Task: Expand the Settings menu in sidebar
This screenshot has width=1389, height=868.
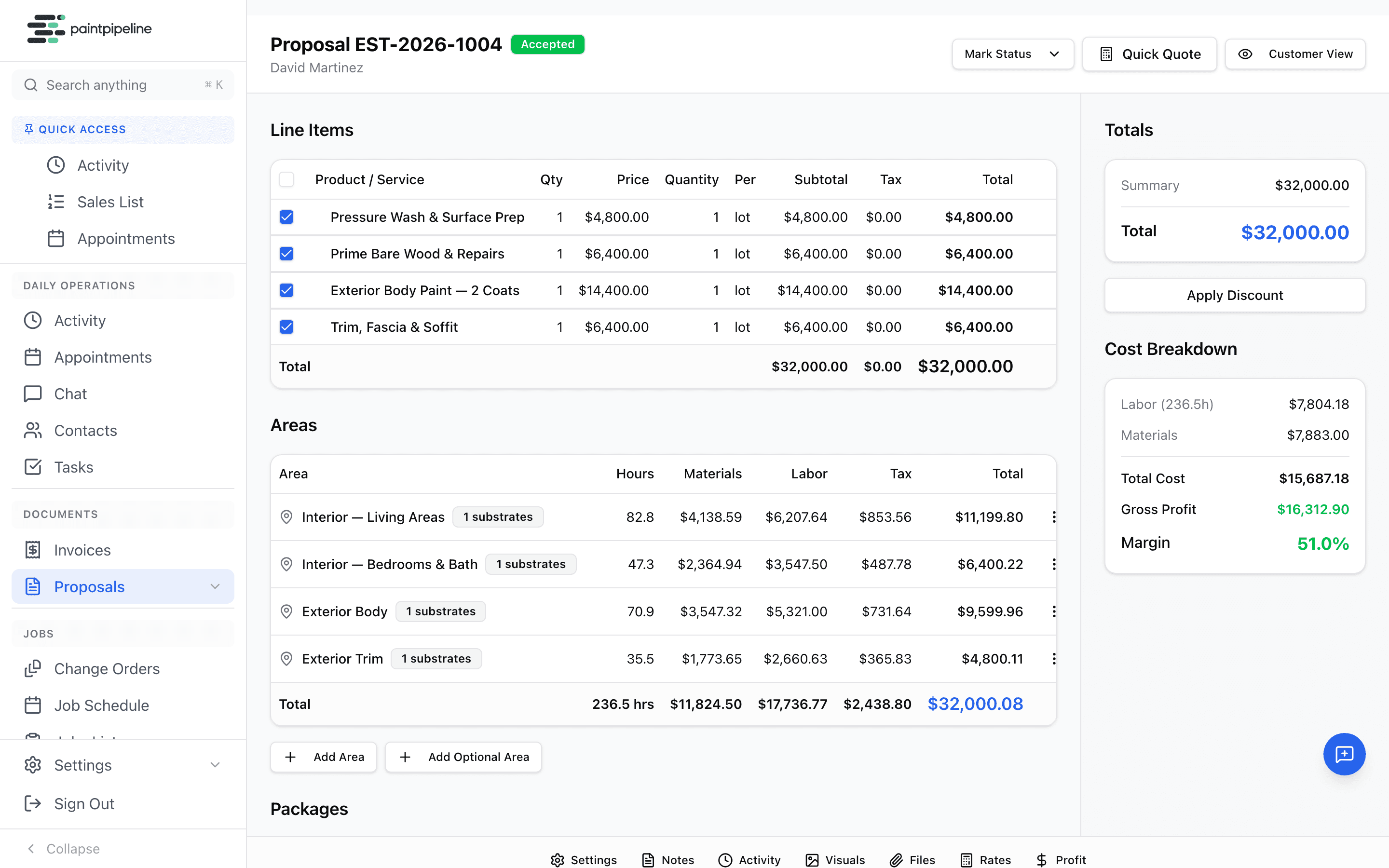Action: click(215, 765)
